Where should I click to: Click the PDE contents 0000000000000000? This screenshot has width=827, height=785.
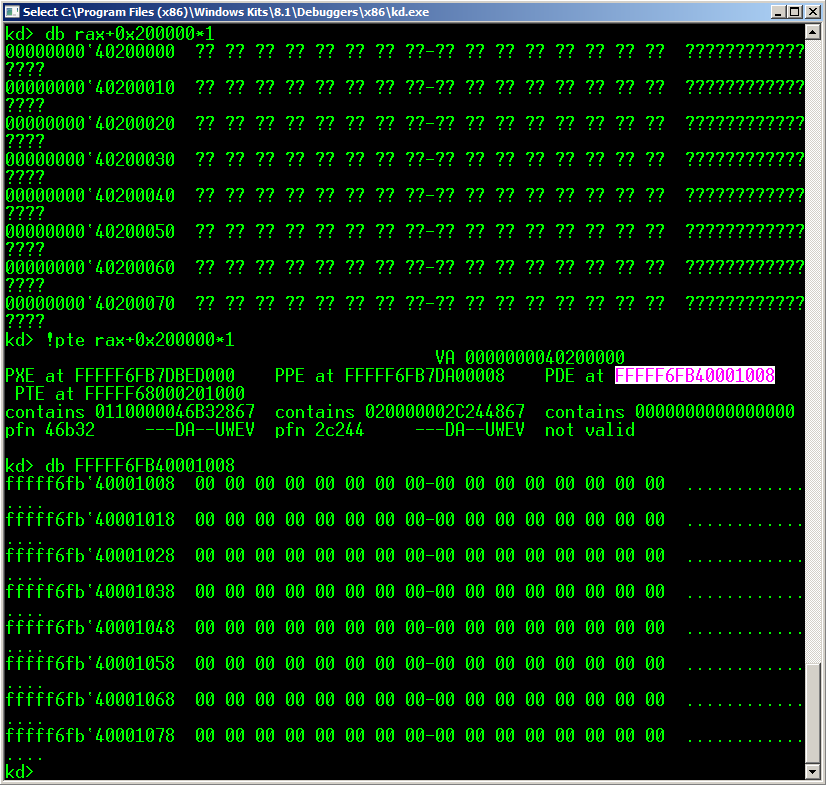click(x=715, y=411)
